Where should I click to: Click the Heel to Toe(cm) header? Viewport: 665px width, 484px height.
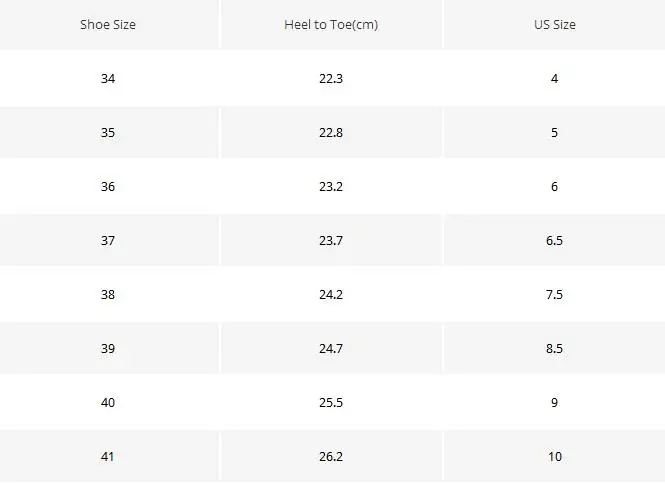(331, 25)
